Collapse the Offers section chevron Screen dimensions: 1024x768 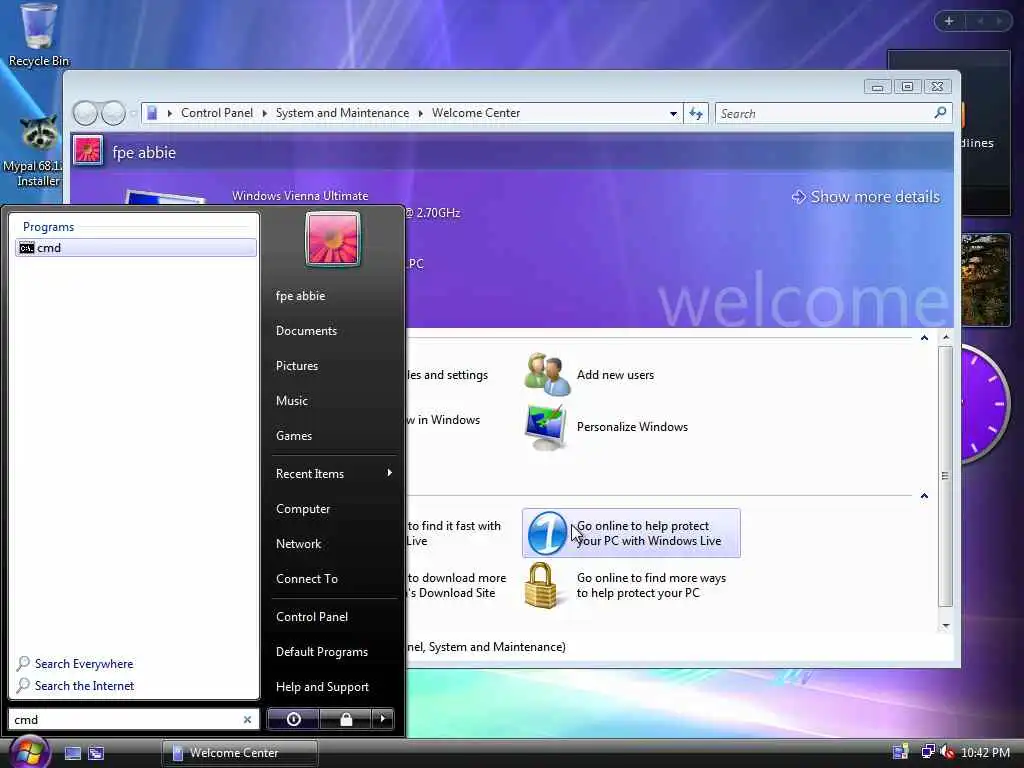point(924,496)
